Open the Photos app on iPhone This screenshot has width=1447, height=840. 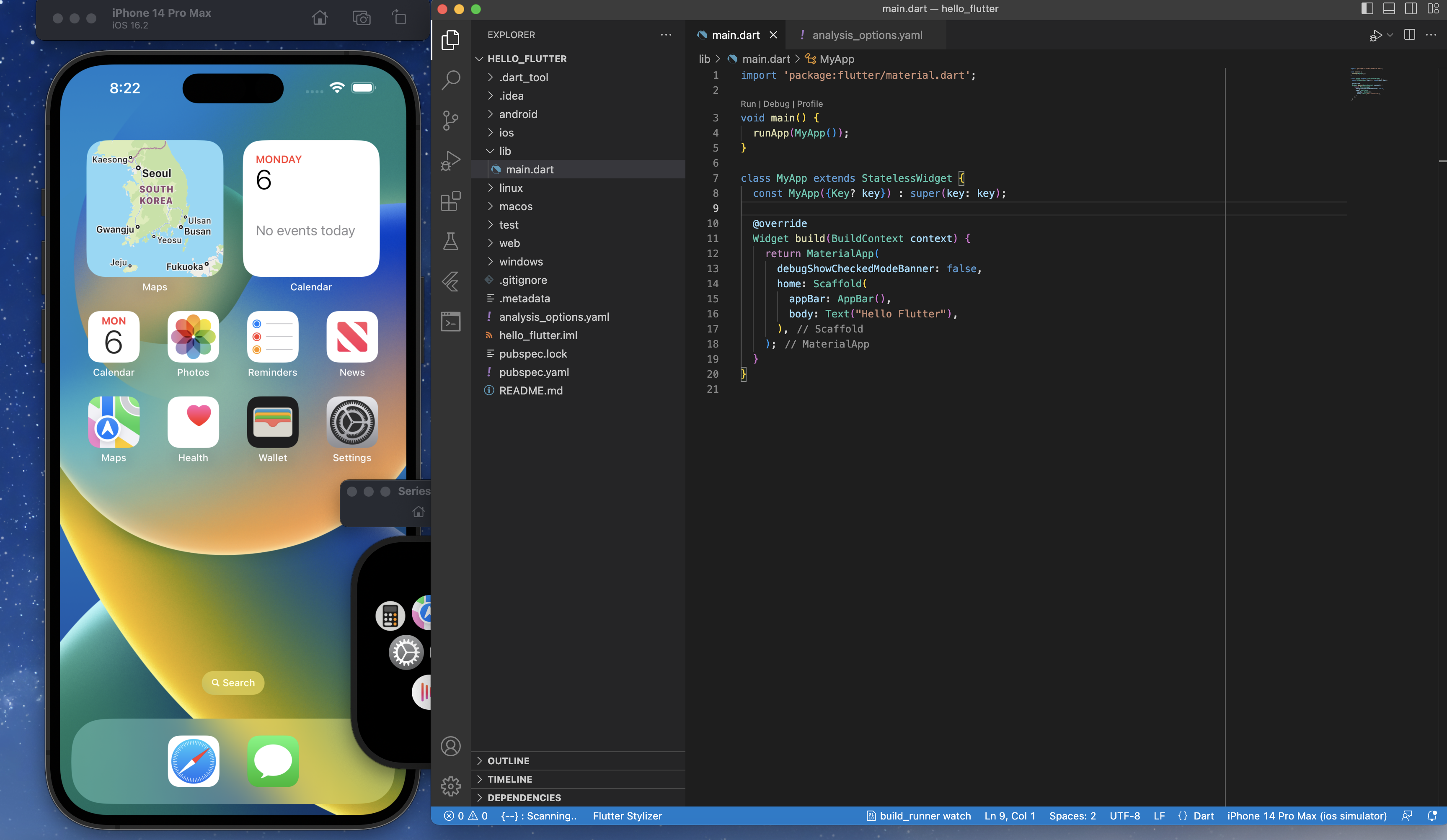[x=193, y=337]
